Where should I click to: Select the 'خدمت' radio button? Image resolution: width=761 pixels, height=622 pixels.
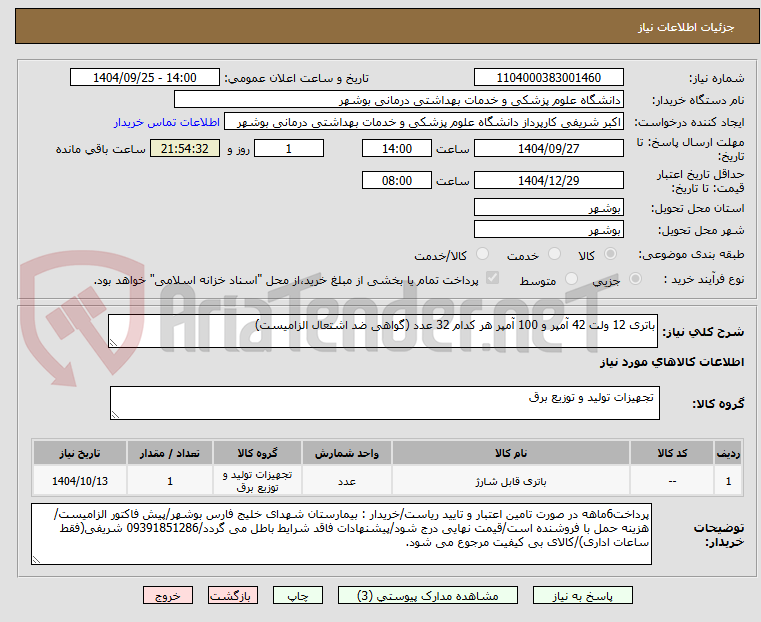click(554, 254)
